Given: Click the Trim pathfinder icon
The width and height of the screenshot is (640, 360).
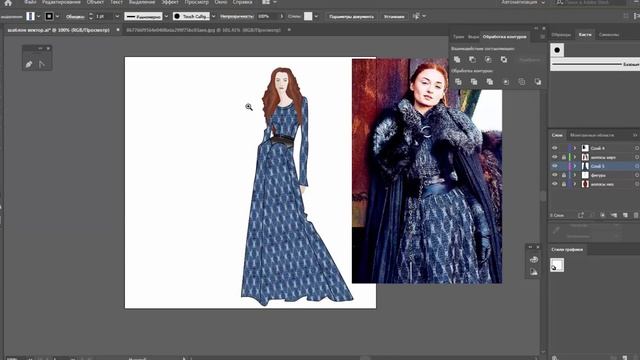Looking at the screenshot, I should 474,82.
